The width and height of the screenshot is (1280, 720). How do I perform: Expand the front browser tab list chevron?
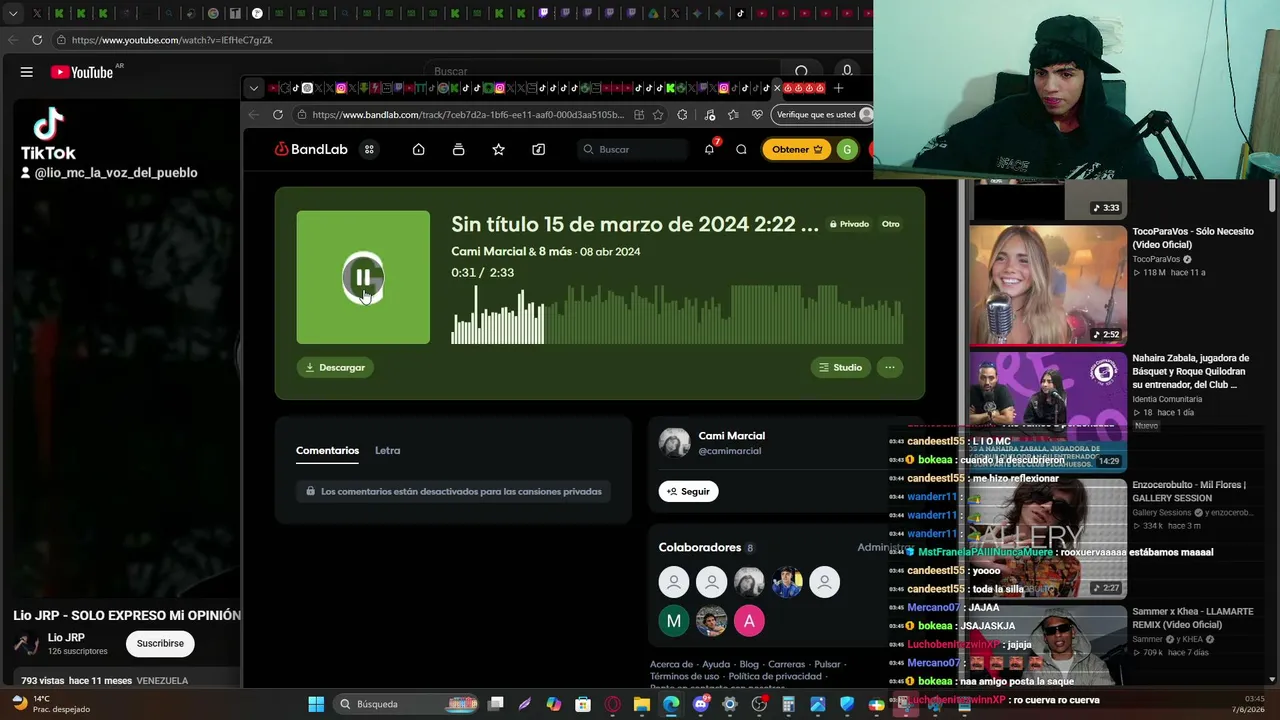tap(254, 88)
